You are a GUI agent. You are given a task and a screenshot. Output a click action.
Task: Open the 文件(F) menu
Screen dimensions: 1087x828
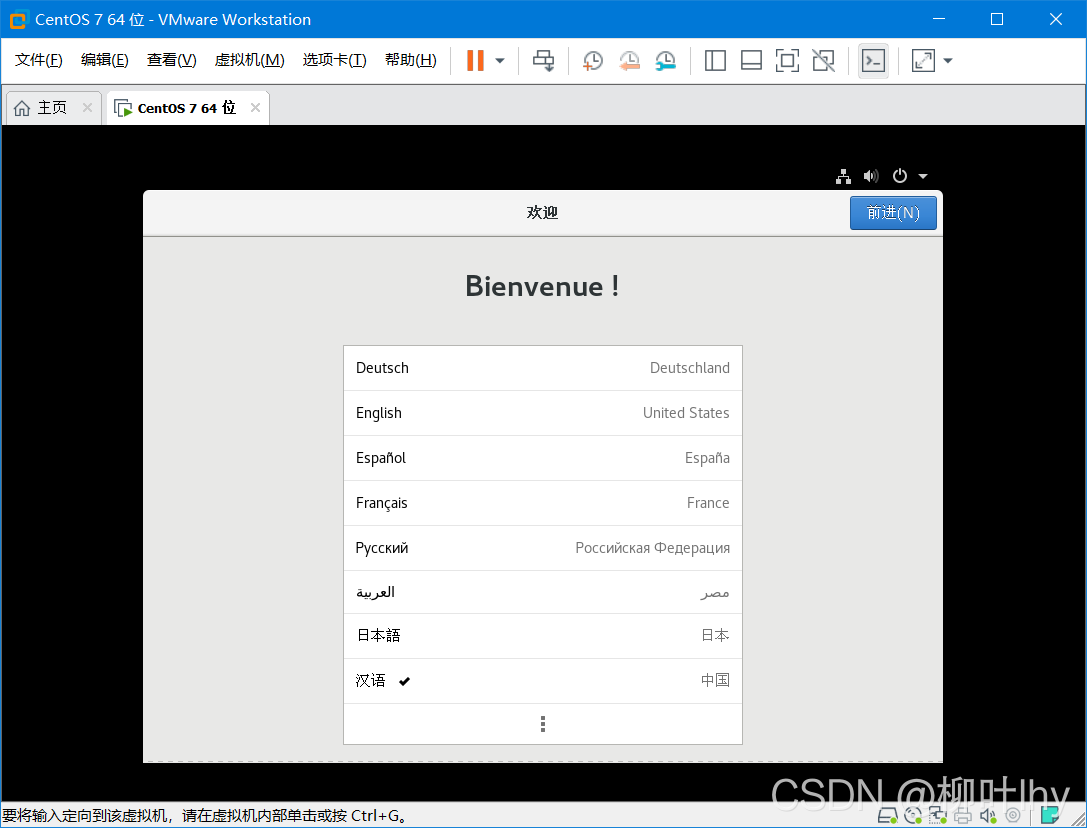click(39, 60)
